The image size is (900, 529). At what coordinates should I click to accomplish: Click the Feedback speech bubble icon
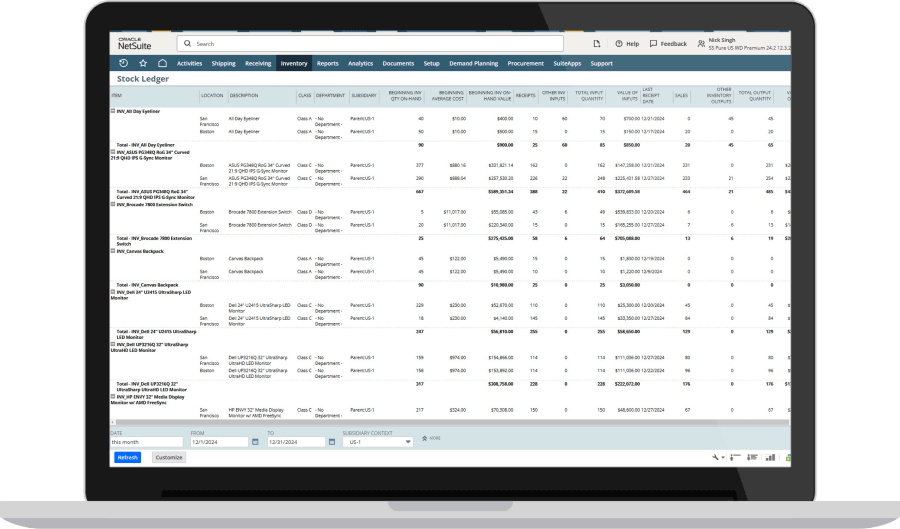(653, 44)
